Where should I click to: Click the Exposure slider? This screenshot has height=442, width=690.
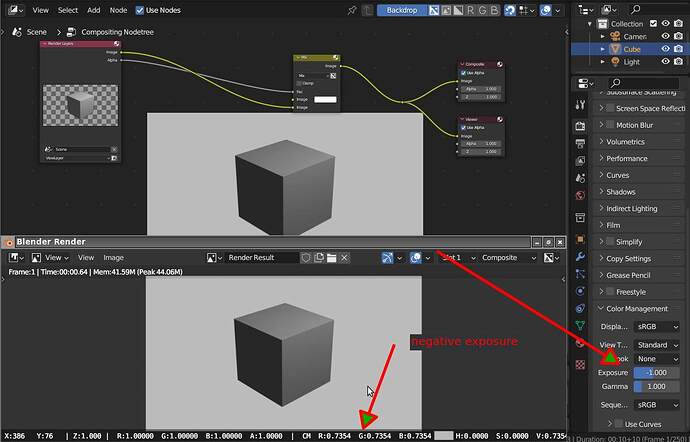tap(657, 372)
